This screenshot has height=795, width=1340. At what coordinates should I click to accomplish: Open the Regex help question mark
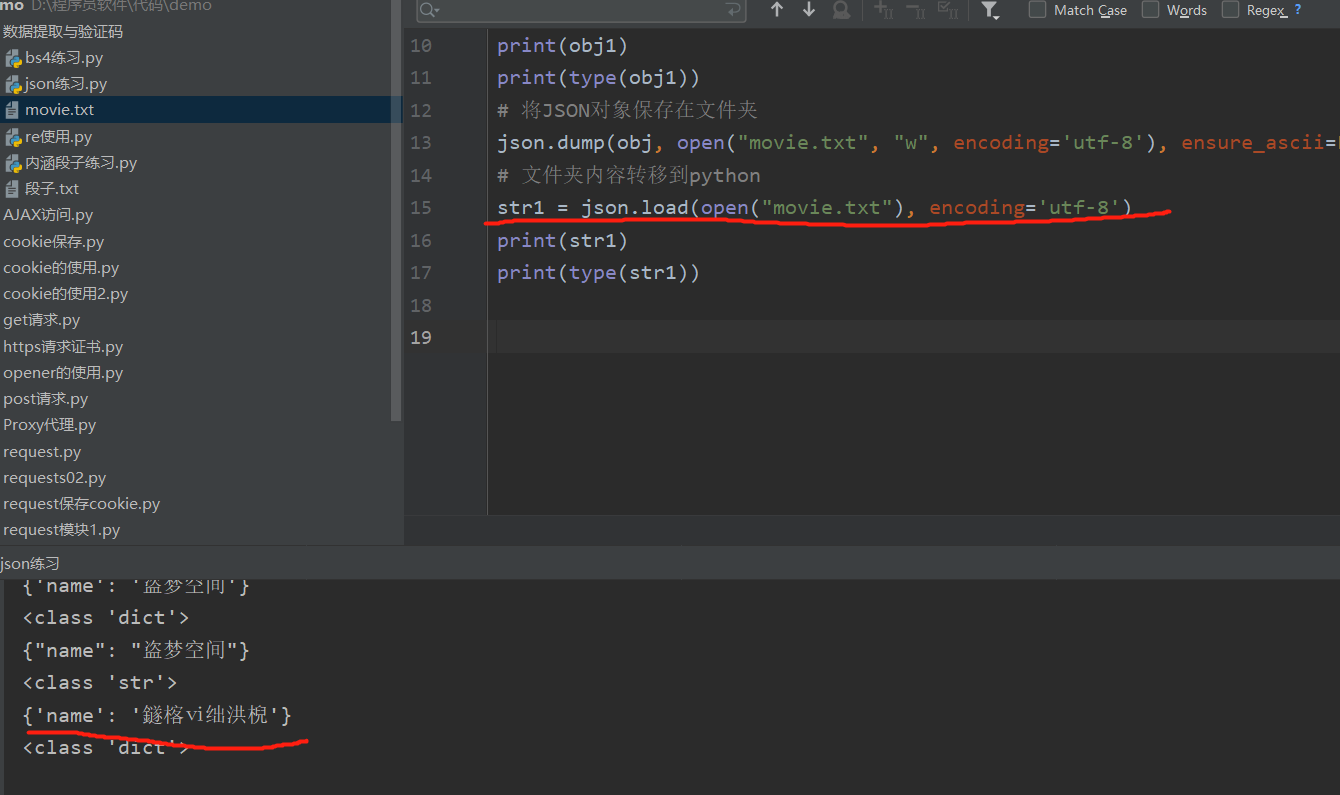(x=1298, y=10)
